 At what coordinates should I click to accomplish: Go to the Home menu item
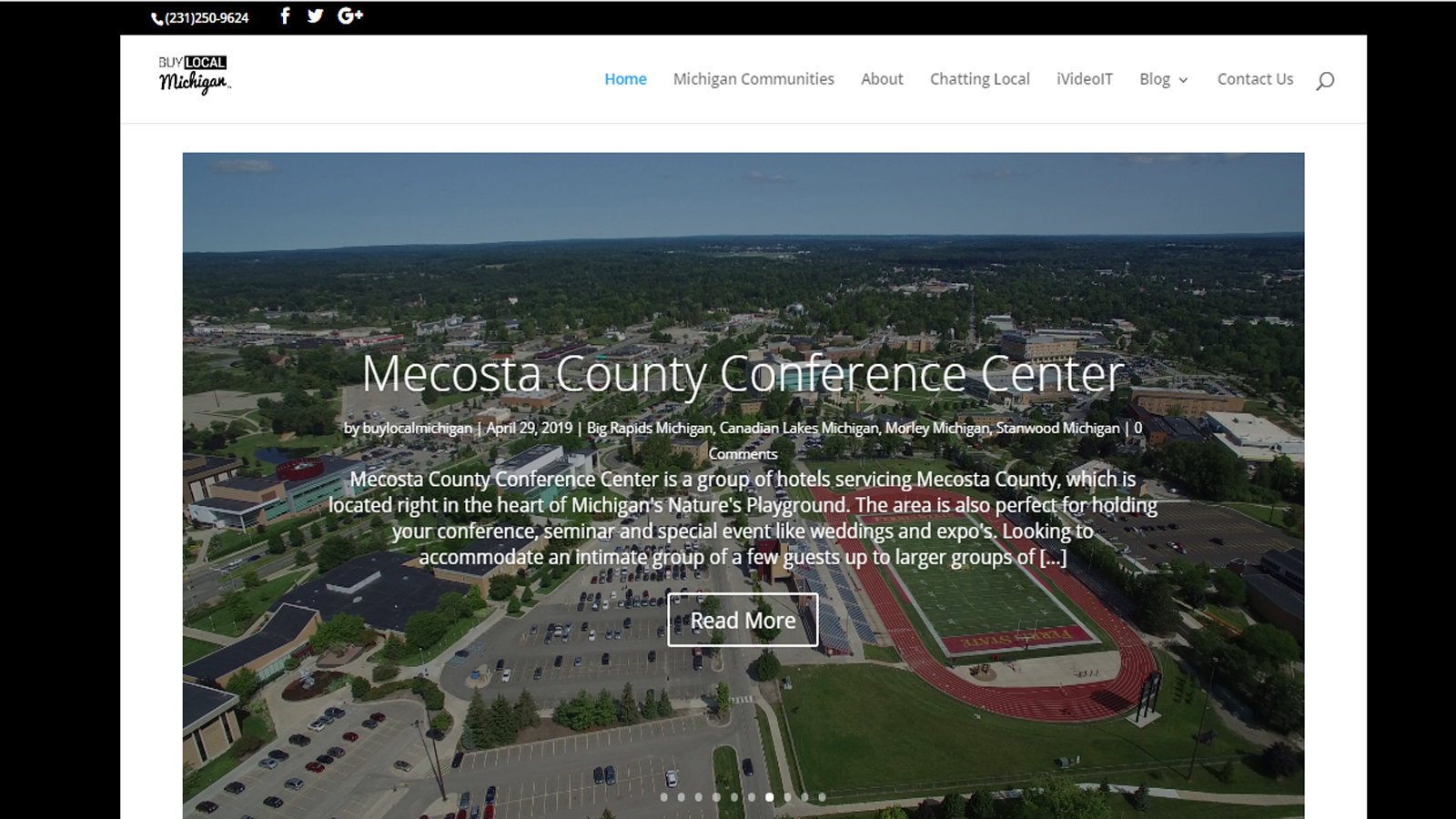tap(625, 79)
